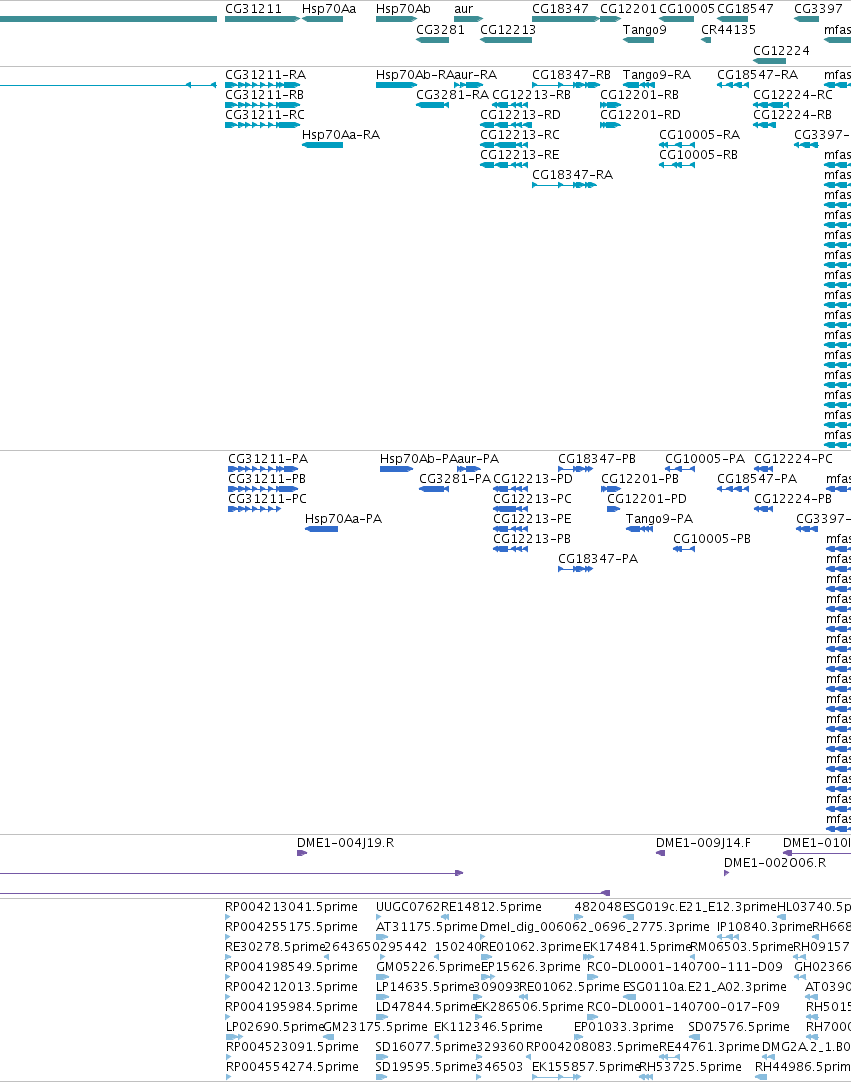Select the CG12224-RB transcript label
This screenshot has width=851, height=1082.
tap(792, 115)
